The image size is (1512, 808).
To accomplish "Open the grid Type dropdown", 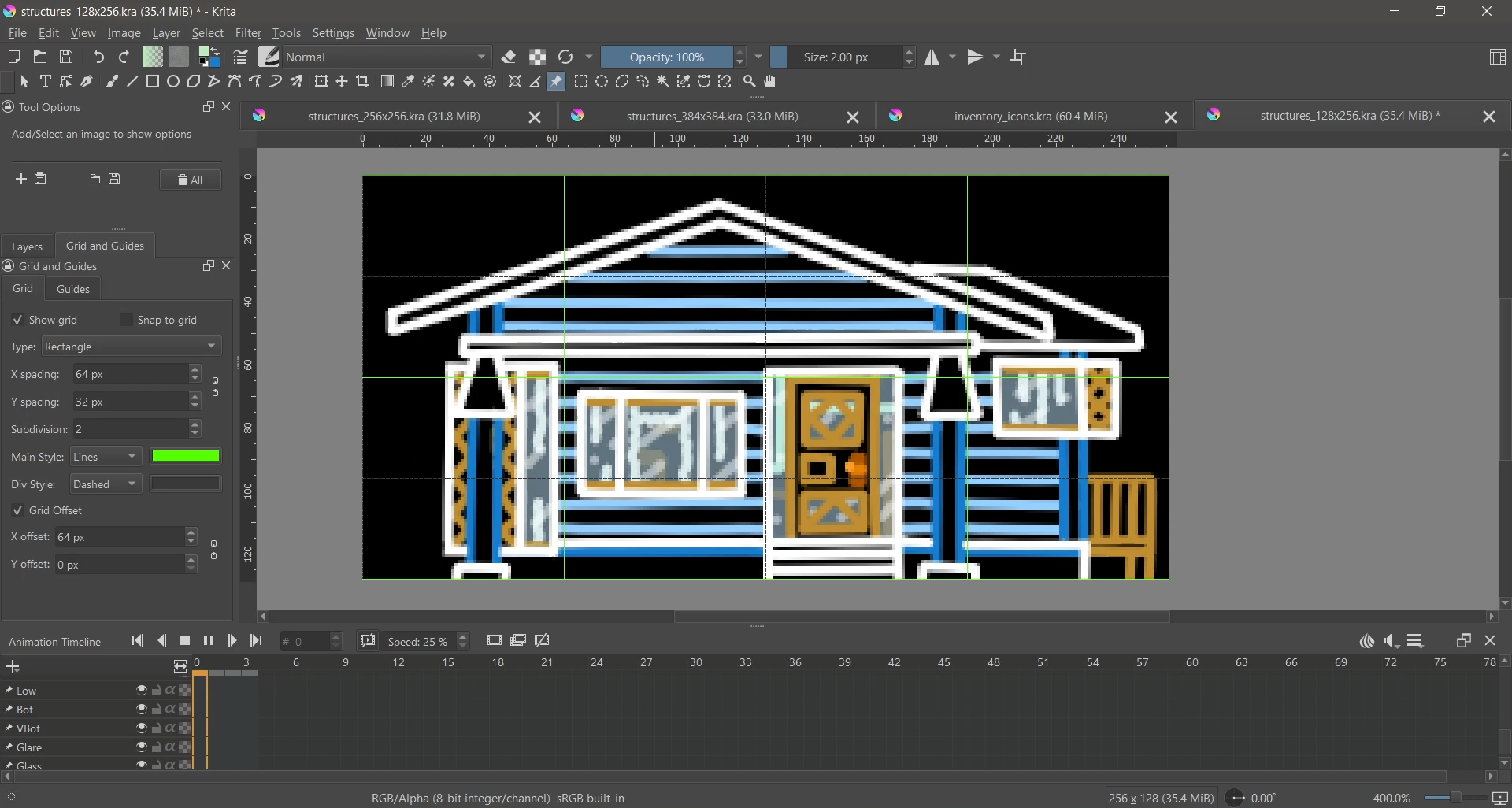I will (132, 347).
